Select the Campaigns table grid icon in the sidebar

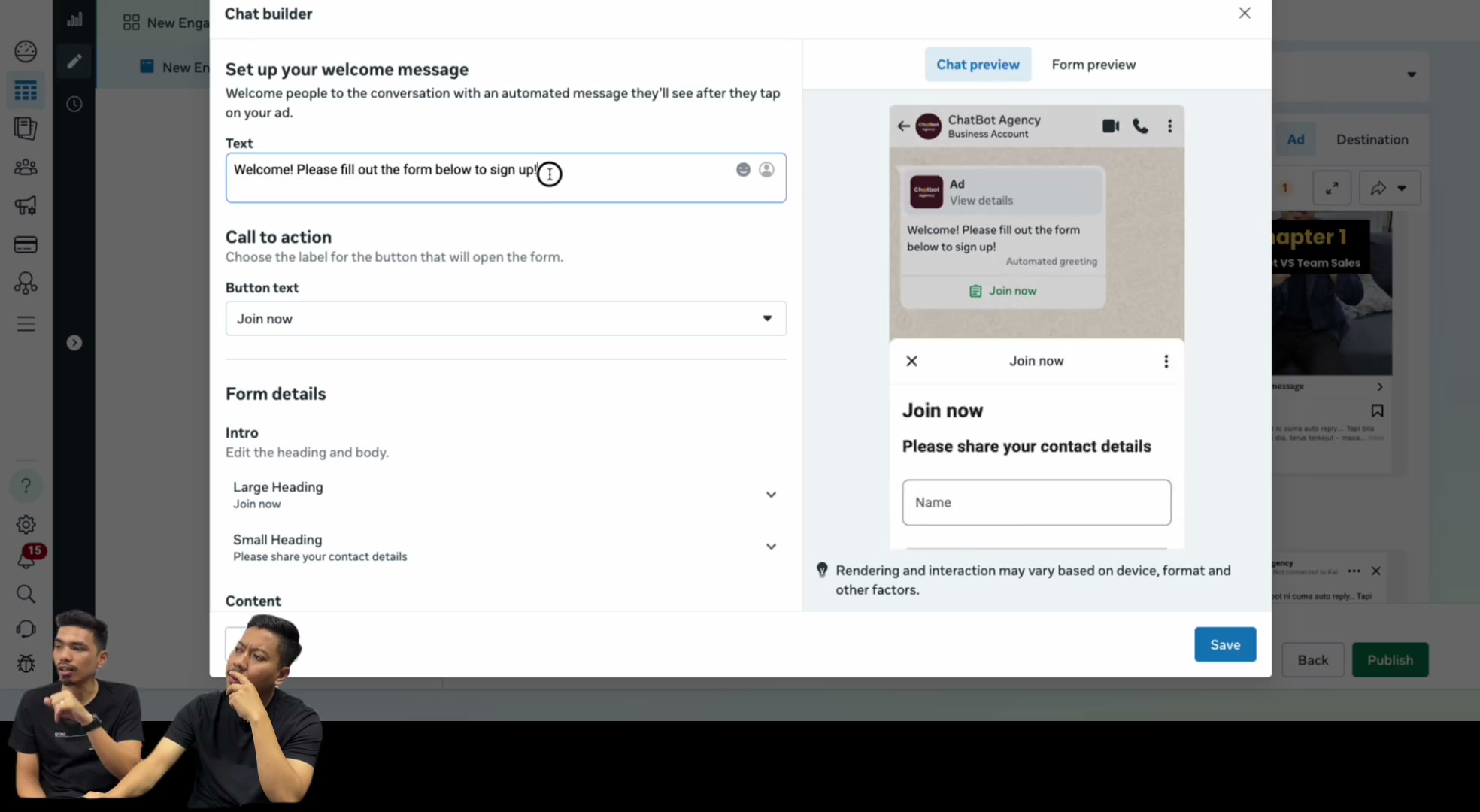click(26, 91)
